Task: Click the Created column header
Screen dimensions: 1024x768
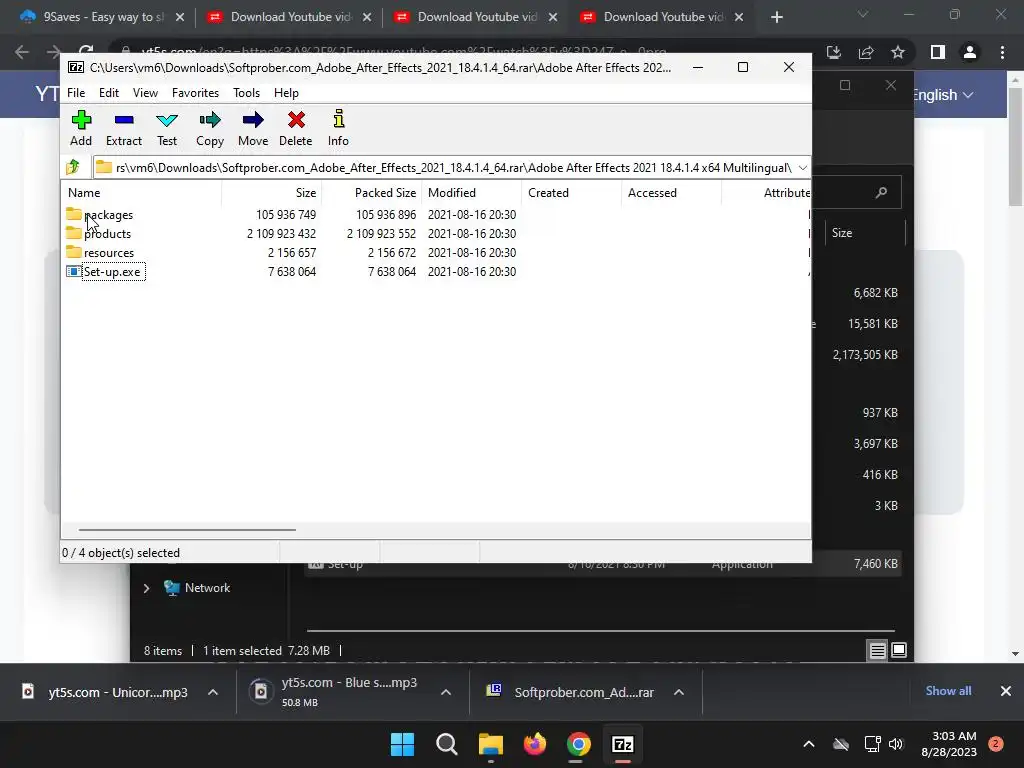Action: 571,193
